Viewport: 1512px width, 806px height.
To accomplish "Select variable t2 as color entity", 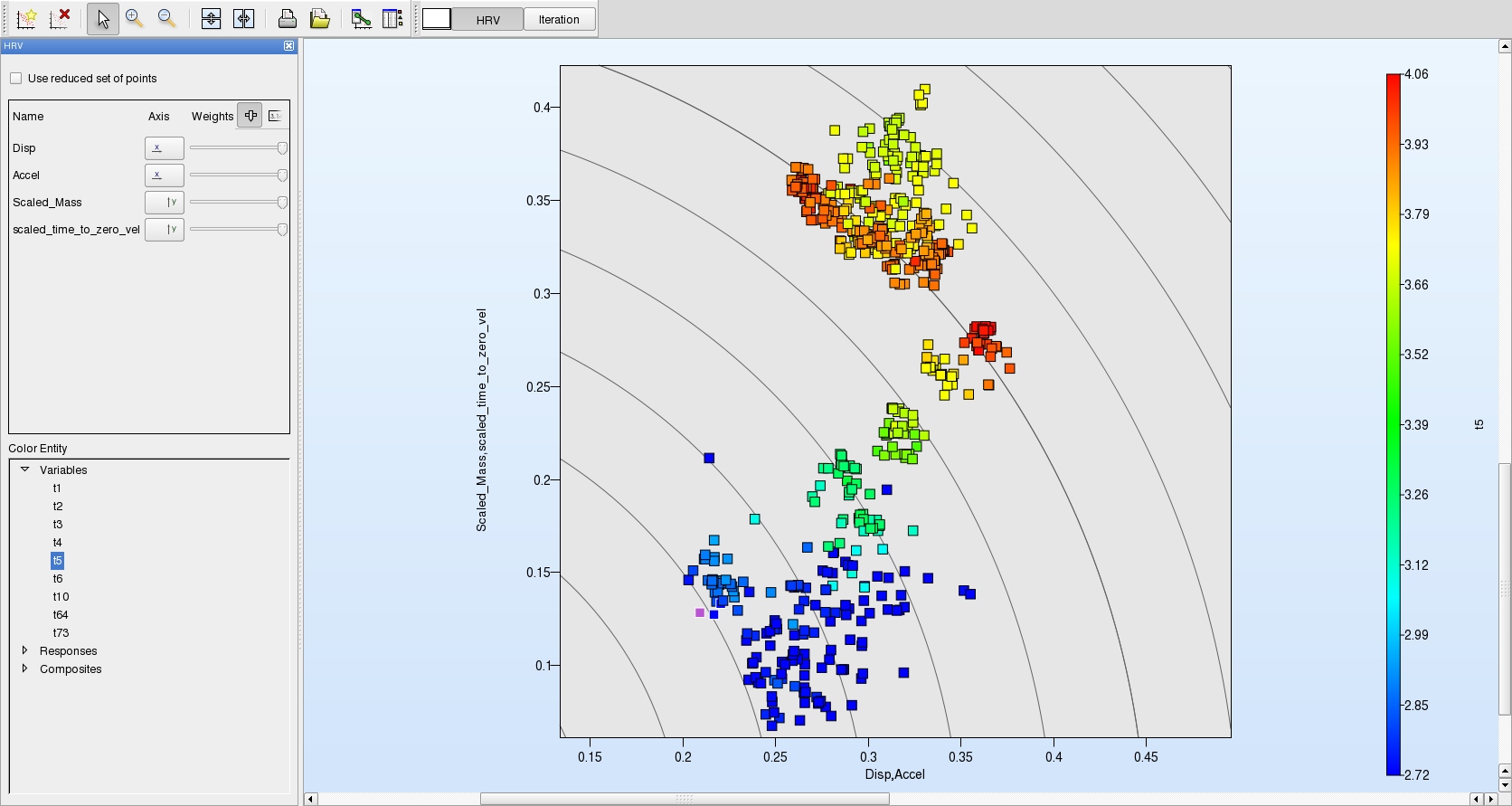I will tap(57, 507).
